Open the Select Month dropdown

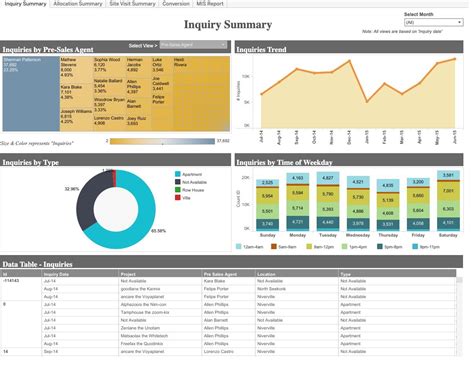click(433, 22)
